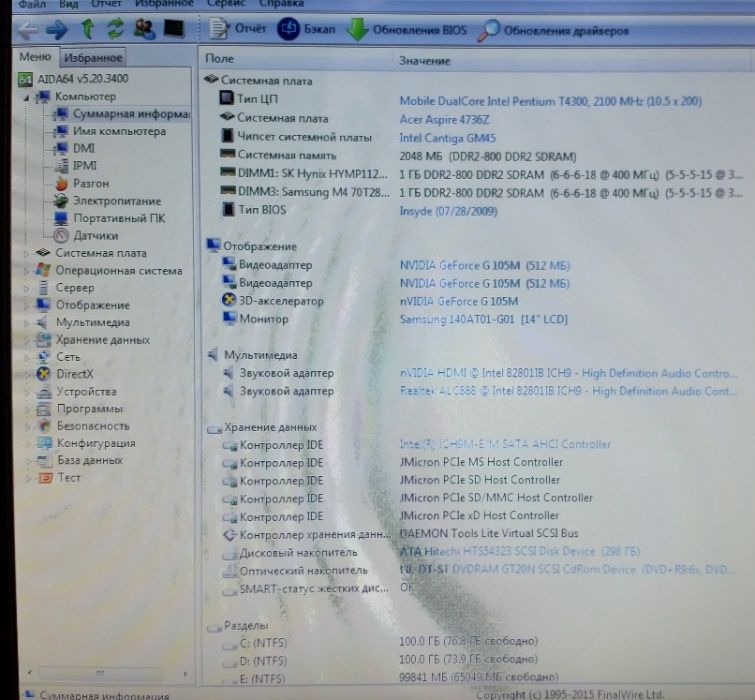Expand the Сервер tree node

tap(27, 288)
